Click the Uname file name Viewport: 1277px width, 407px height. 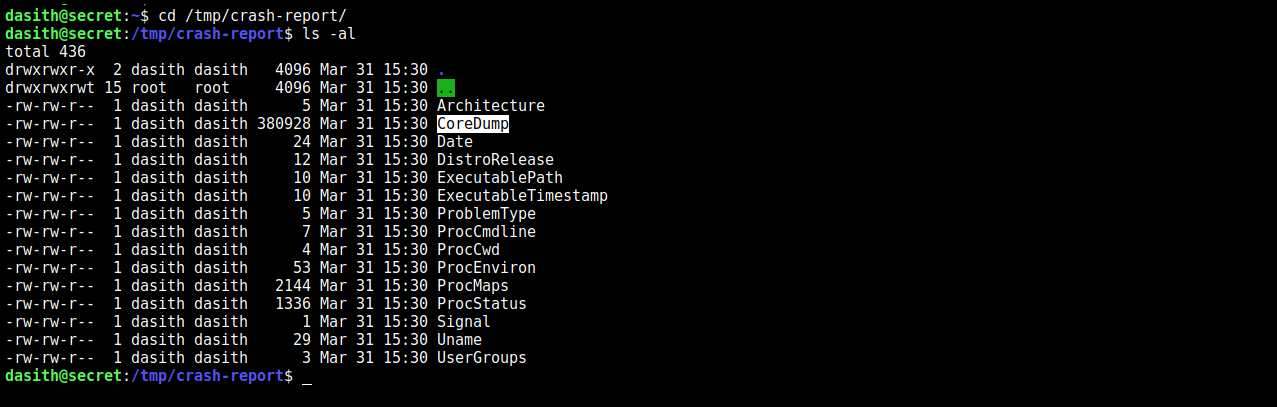459,340
